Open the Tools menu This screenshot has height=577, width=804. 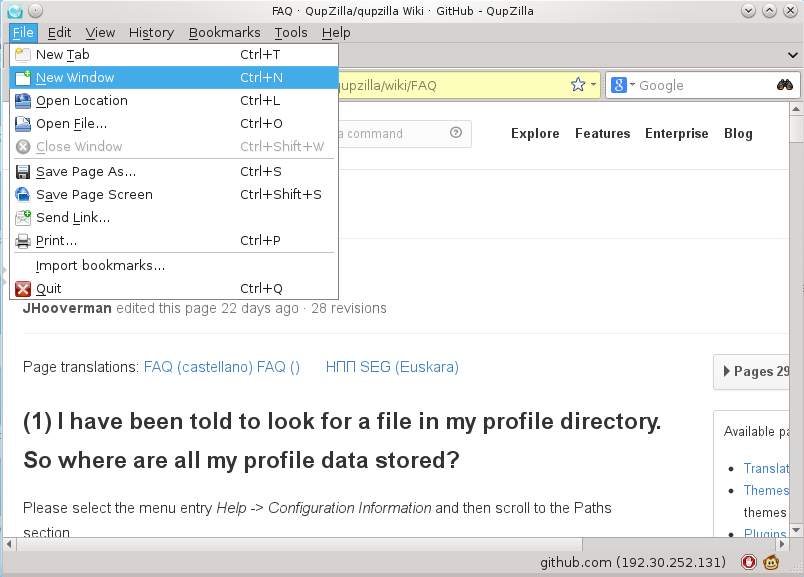coord(291,32)
